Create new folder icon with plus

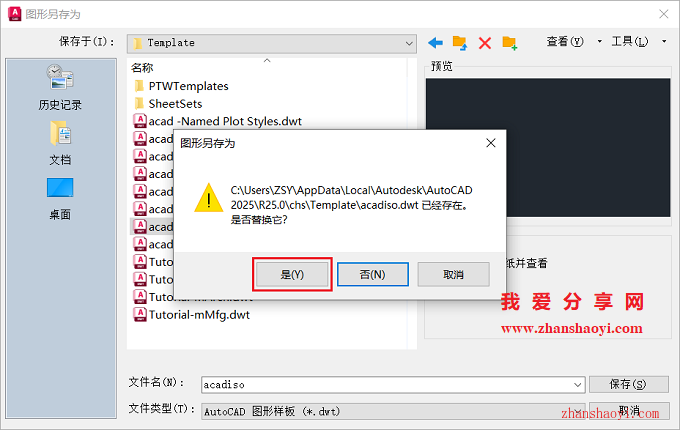pyautogui.click(x=510, y=43)
